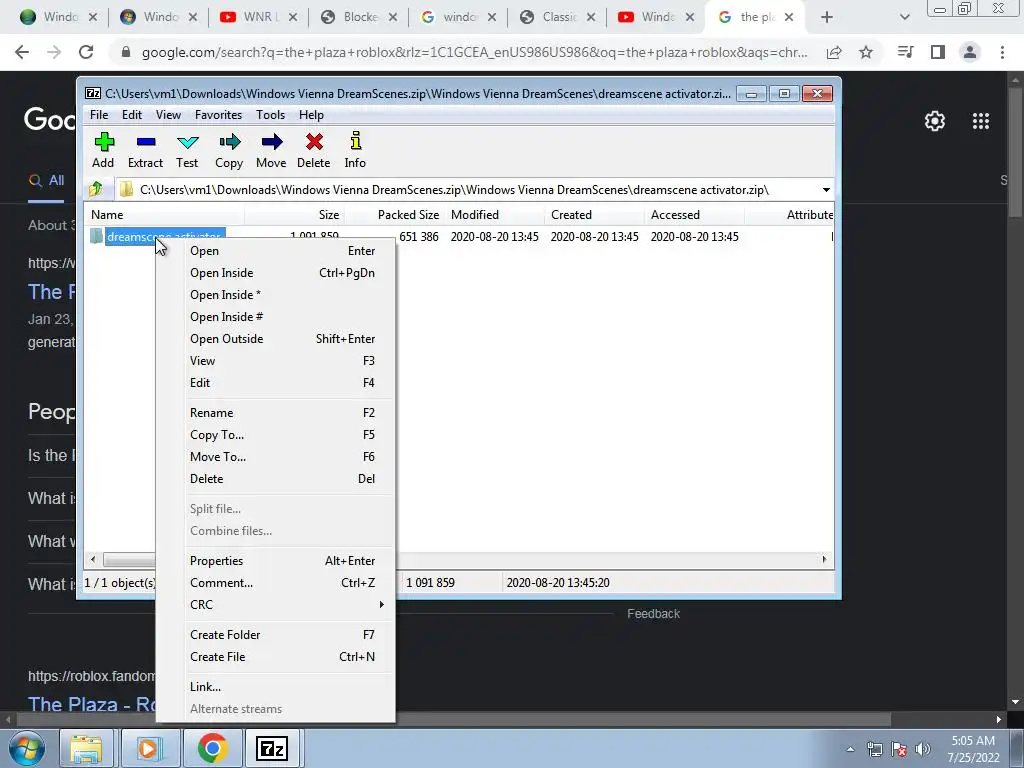Click right arrow of 7-Zip horizontal scrollbar
The height and width of the screenshot is (768, 1024).
824,560
